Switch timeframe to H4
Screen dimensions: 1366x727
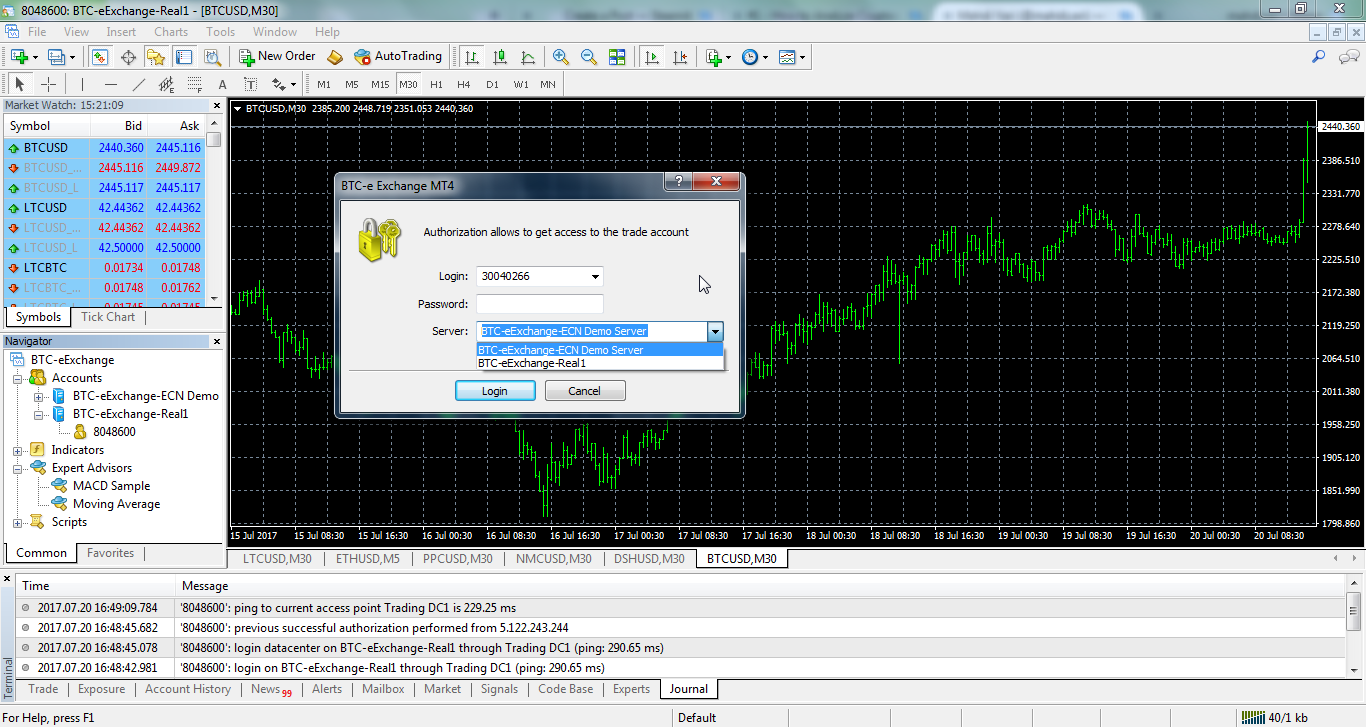point(464,84)
